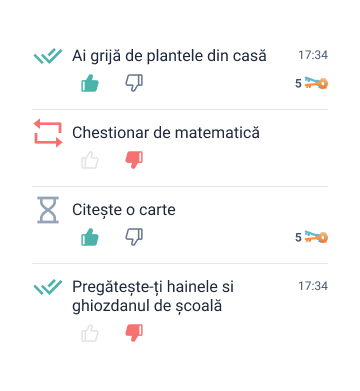Click thumbs up for plant care task
360x391 pixels.
(90, 83)
